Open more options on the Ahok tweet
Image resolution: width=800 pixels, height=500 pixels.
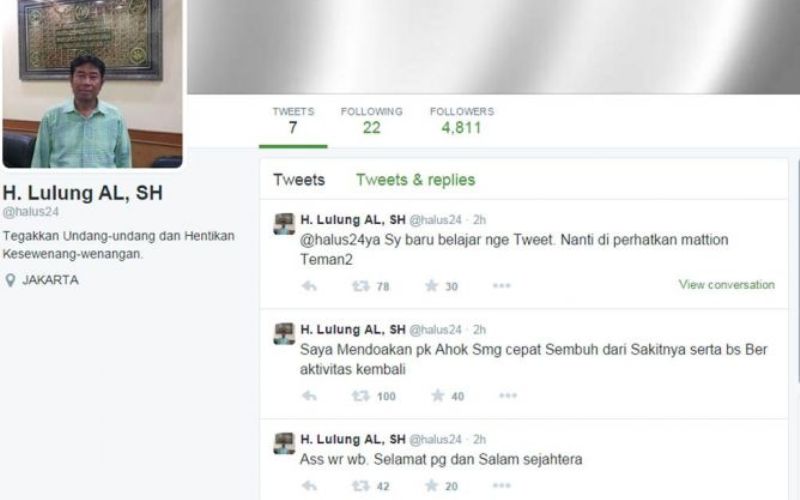[508, 395]
